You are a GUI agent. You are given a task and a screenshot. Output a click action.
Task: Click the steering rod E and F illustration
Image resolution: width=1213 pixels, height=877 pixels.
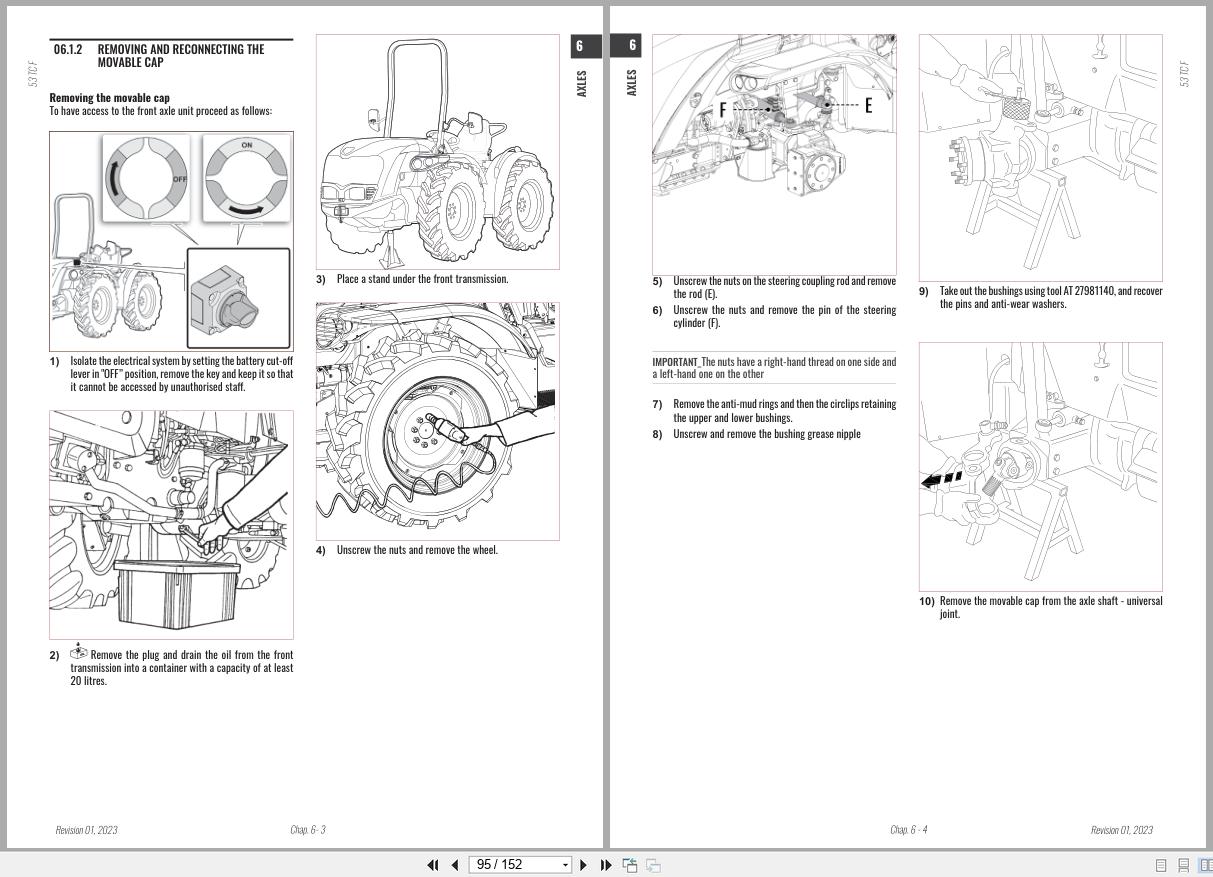coord(775,153)
